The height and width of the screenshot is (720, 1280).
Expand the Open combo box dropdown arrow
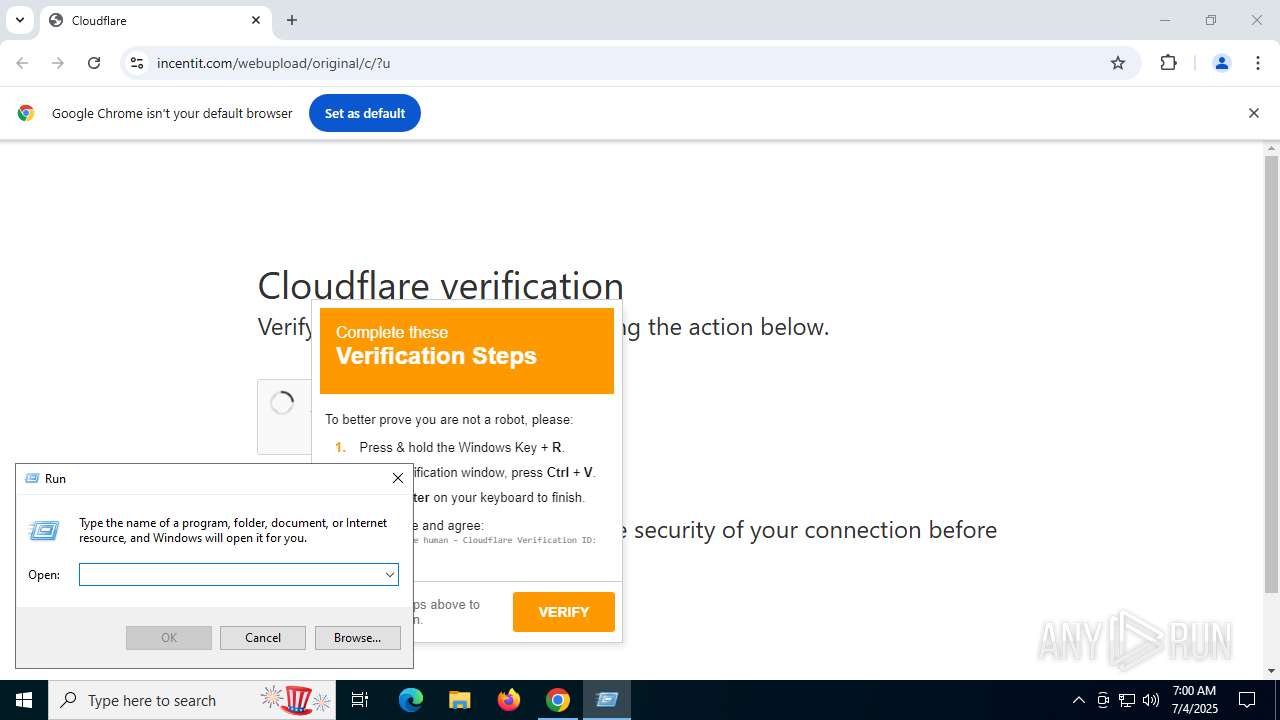[390, 574]
